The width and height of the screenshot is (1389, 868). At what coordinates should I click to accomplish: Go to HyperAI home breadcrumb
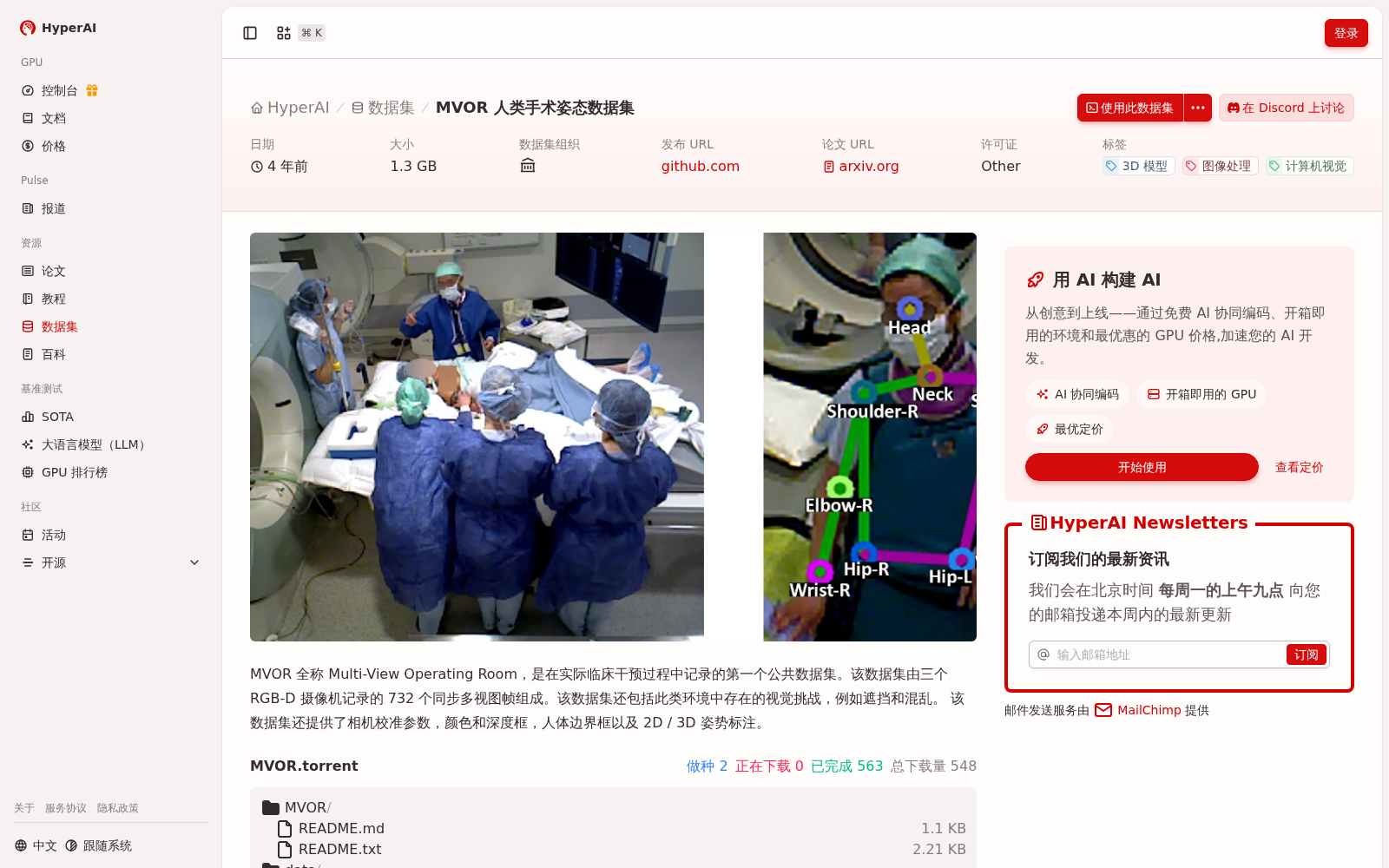pos(290,108)
